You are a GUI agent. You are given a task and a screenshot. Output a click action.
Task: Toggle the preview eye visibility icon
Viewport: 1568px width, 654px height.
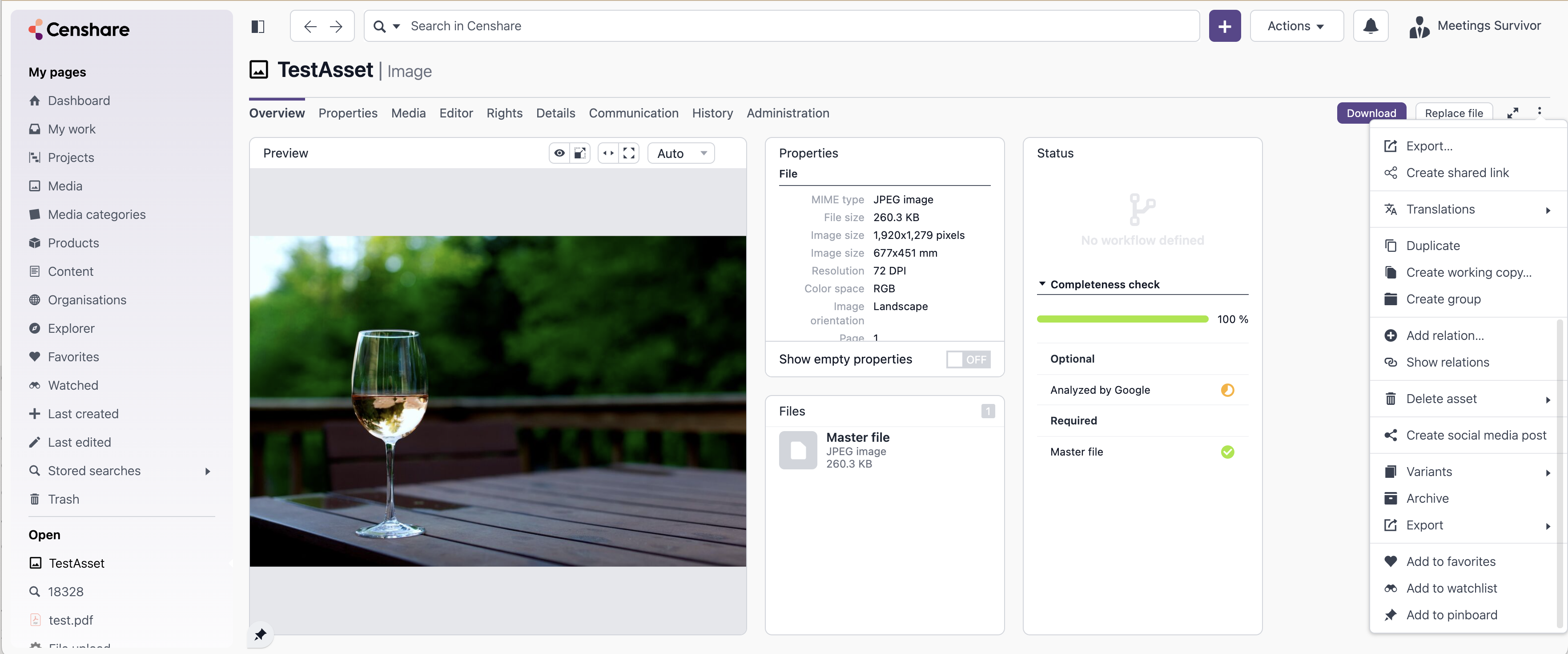[x=559, y=153]
